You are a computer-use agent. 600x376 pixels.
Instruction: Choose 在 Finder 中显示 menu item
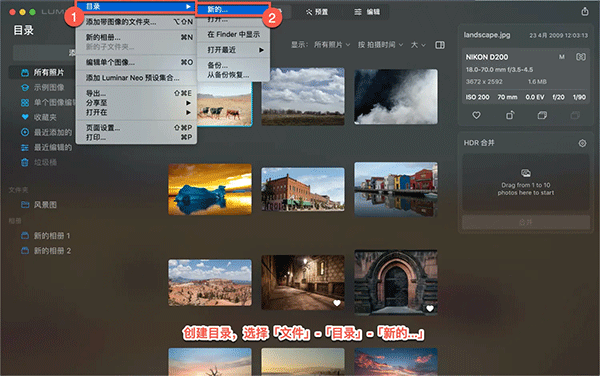[x=233, y=34]
